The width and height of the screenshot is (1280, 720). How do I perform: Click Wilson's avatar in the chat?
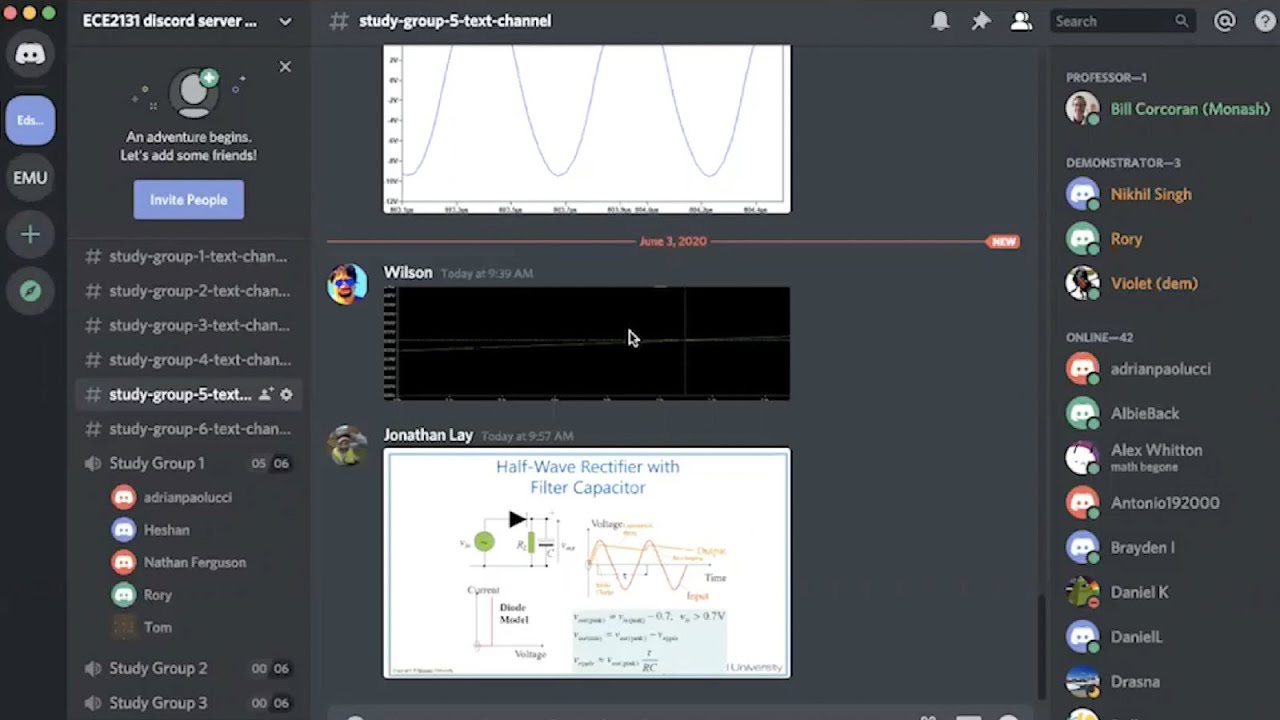(x=348, y=284)
